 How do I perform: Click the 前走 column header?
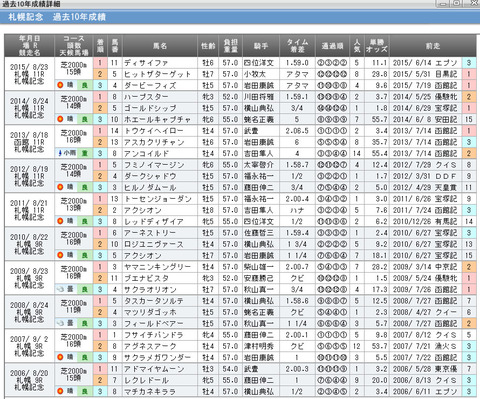433,46
